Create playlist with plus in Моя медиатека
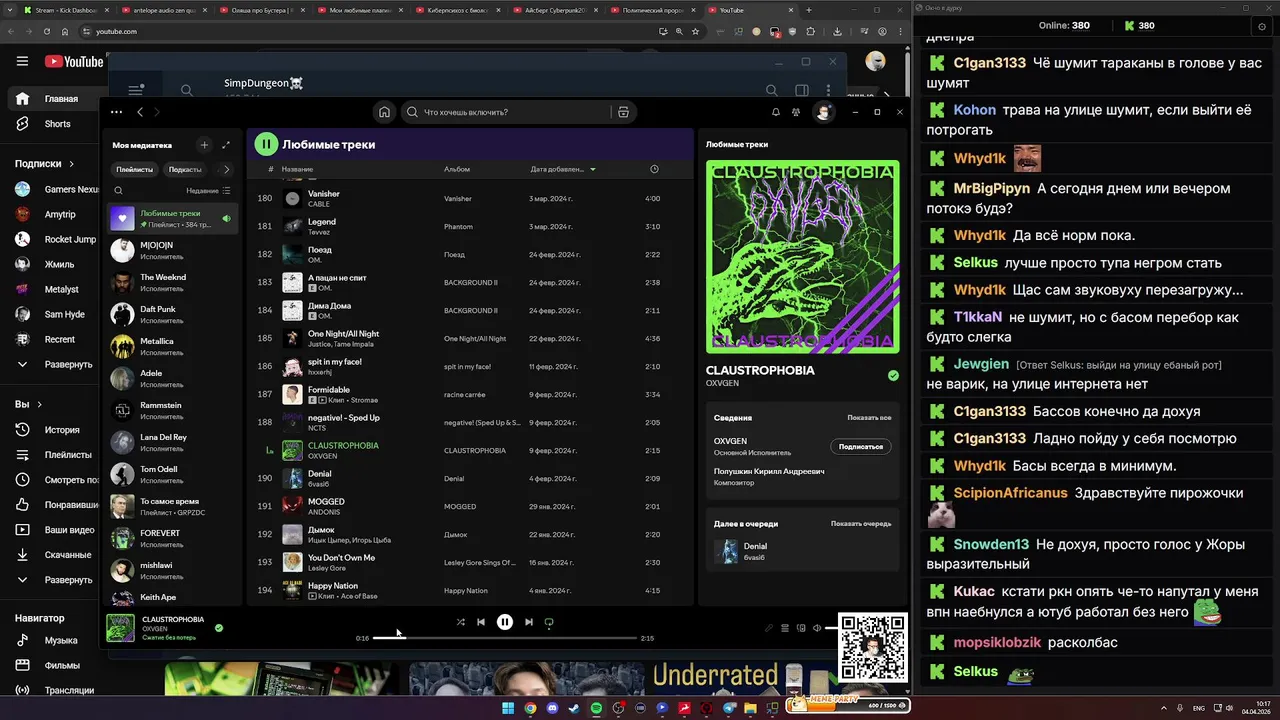 point(204,145)
